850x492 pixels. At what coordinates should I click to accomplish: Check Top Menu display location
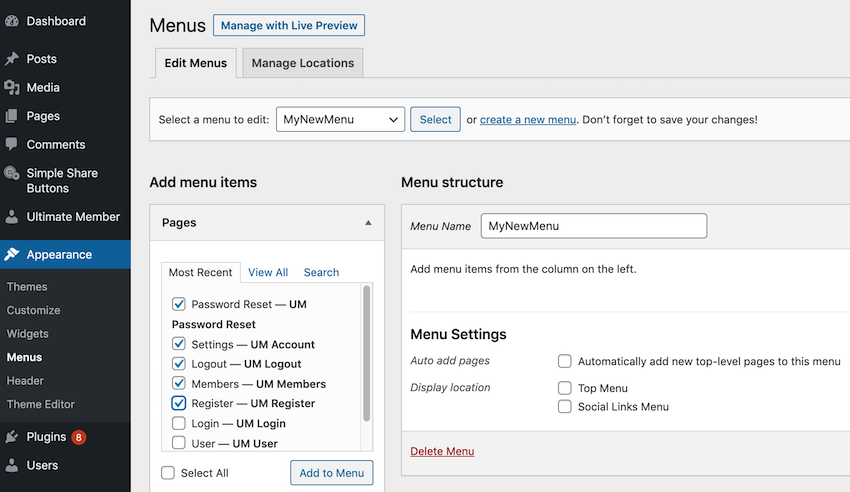tap(565, 388)
